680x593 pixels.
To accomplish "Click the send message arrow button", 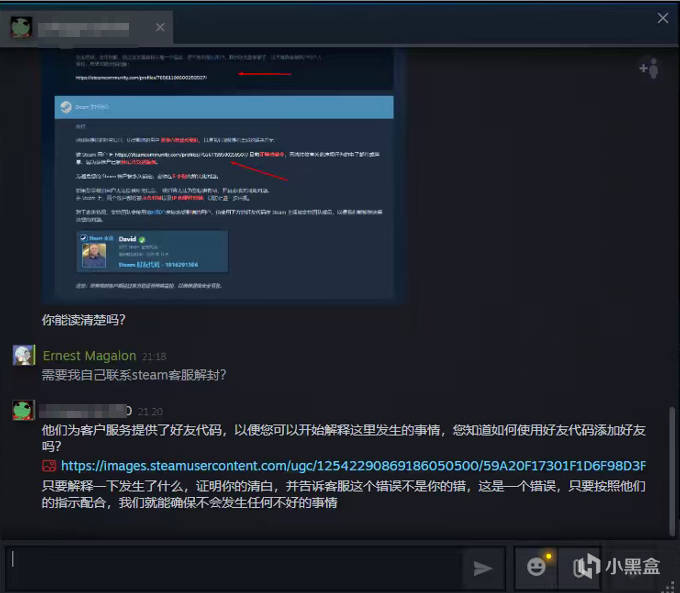I will coord(483,568).
